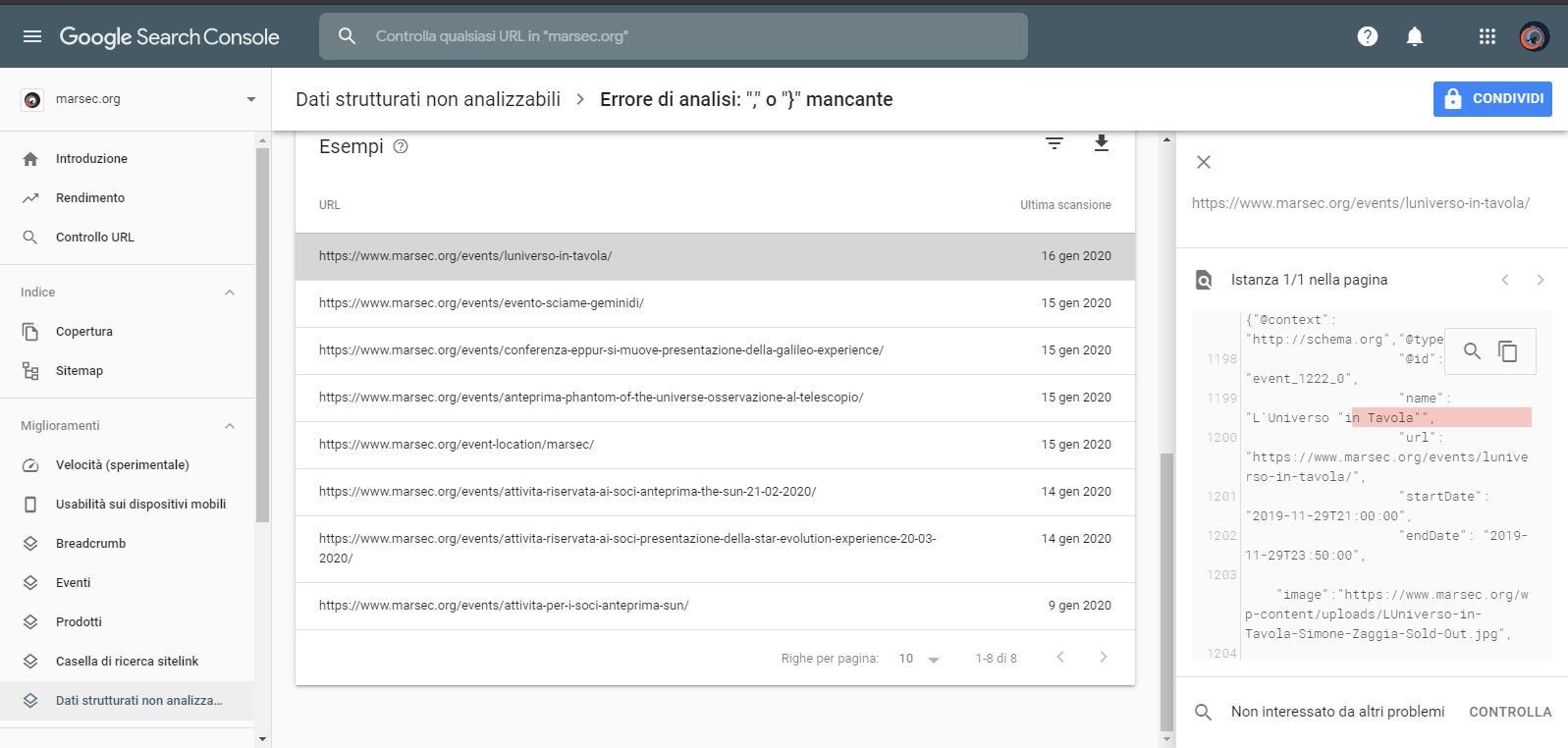This screenshot has height=748, width=1568.
Task: Download the examples table
Action: [x=1101, y=144]
